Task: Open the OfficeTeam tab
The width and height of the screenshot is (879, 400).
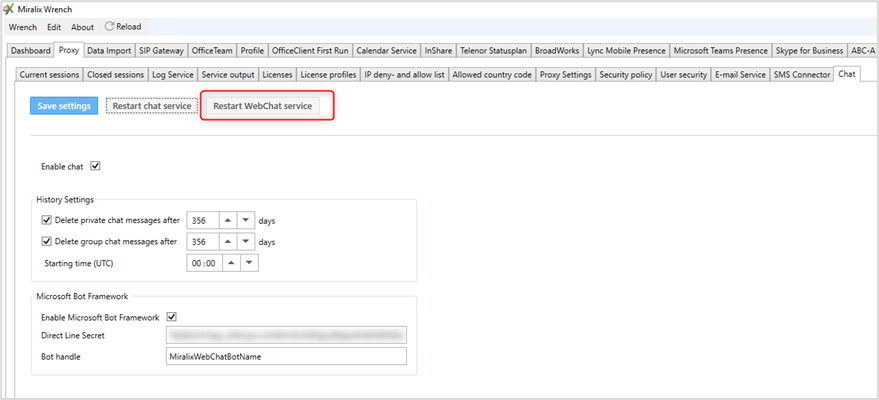Action: click(212, 50)
